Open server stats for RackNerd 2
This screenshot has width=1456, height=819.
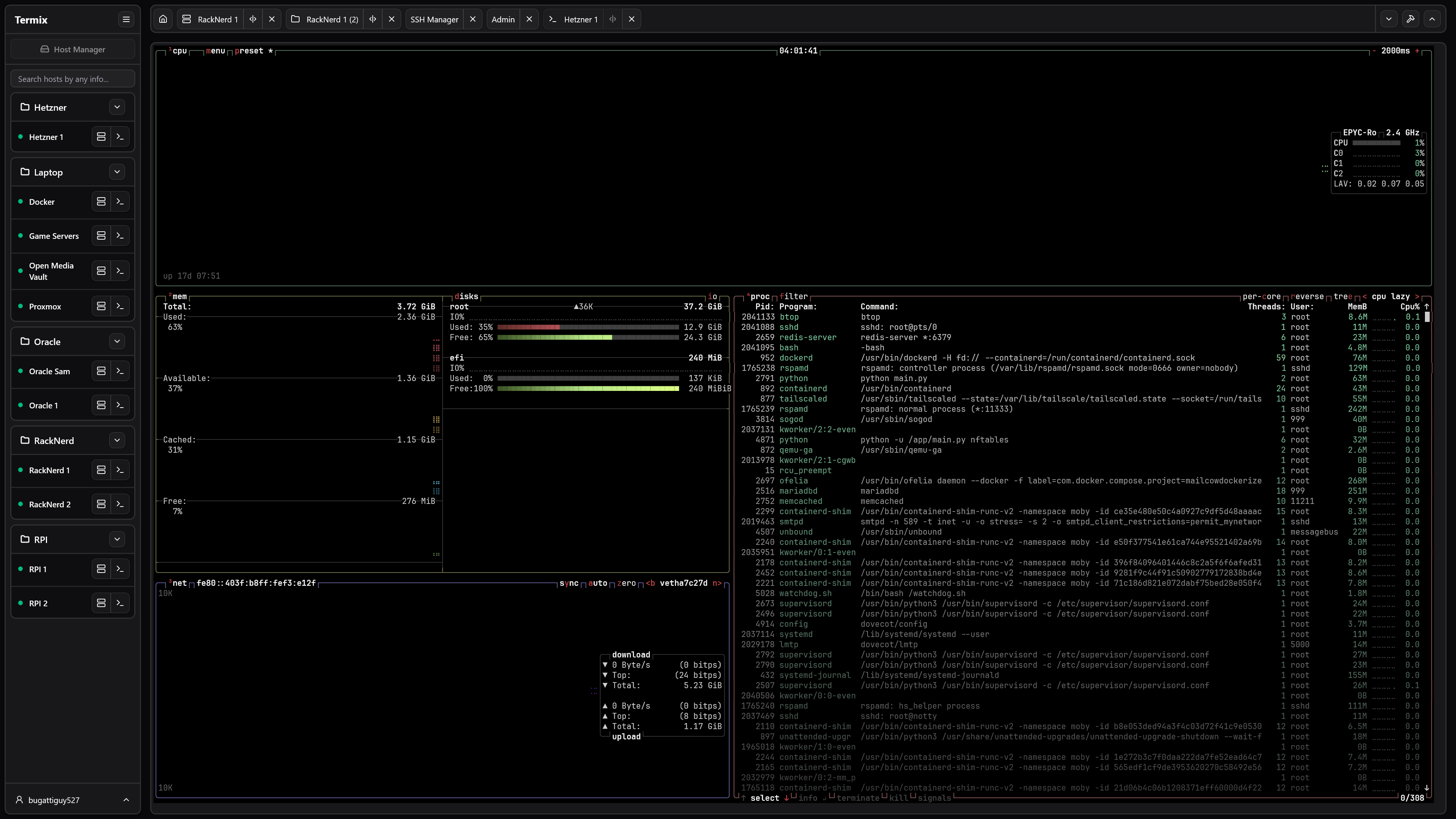pyautogui.click(x=101, y=504)
